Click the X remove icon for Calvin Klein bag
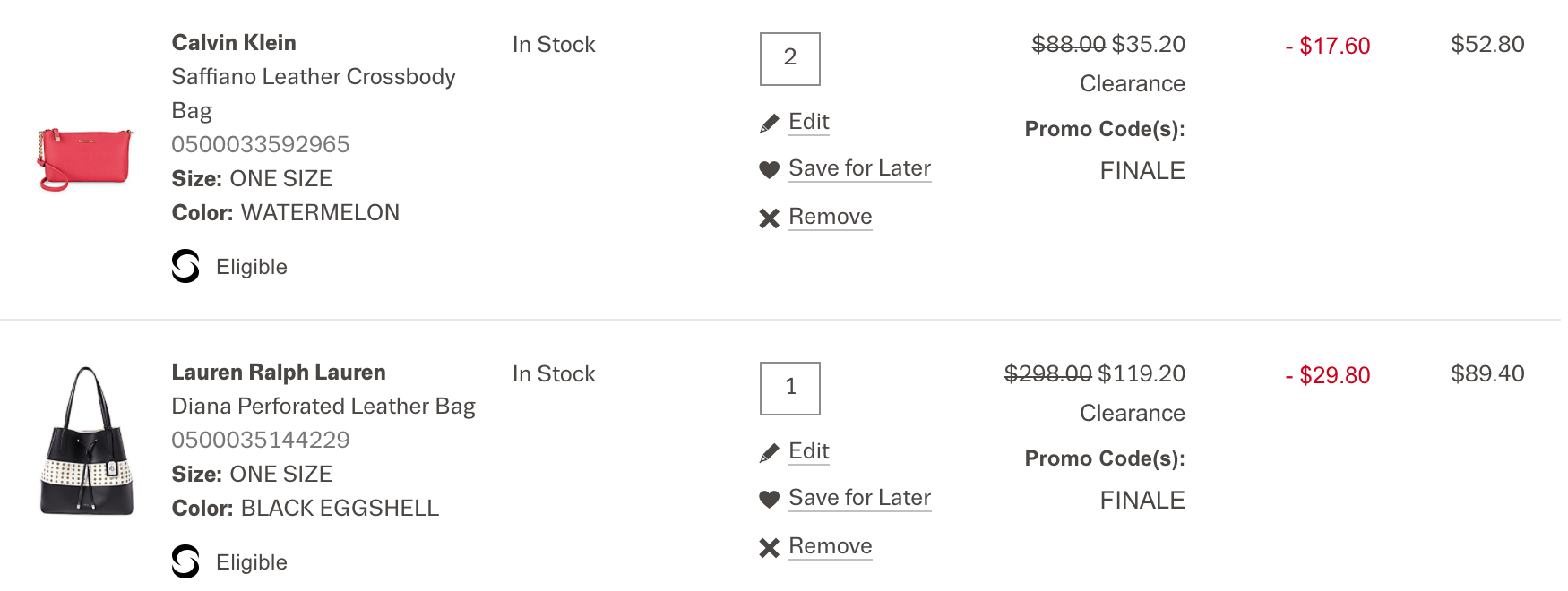Viewport: 1568px width, 591px height. pos(769,218)
